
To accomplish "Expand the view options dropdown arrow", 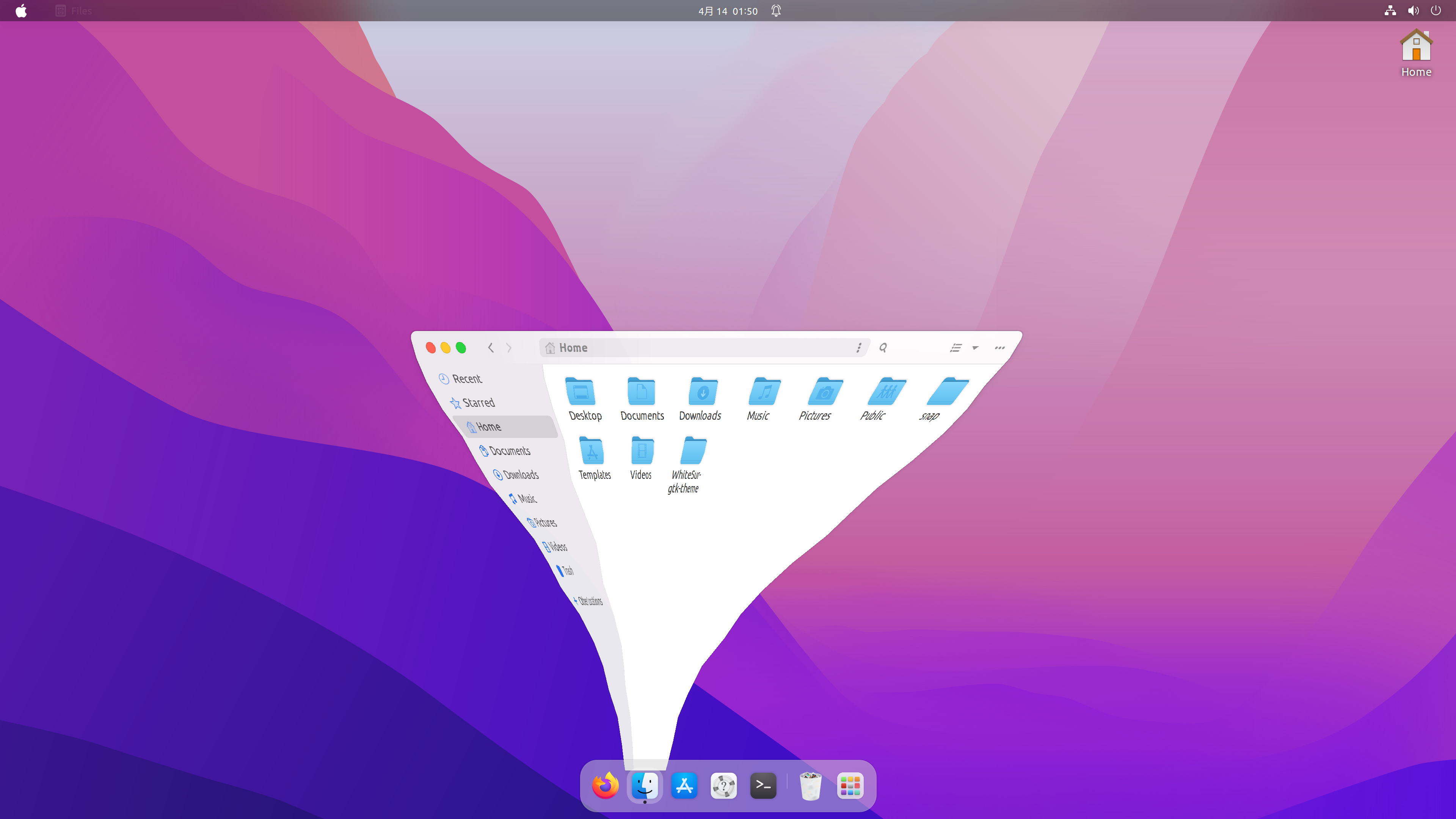I will tap(976, 348).
